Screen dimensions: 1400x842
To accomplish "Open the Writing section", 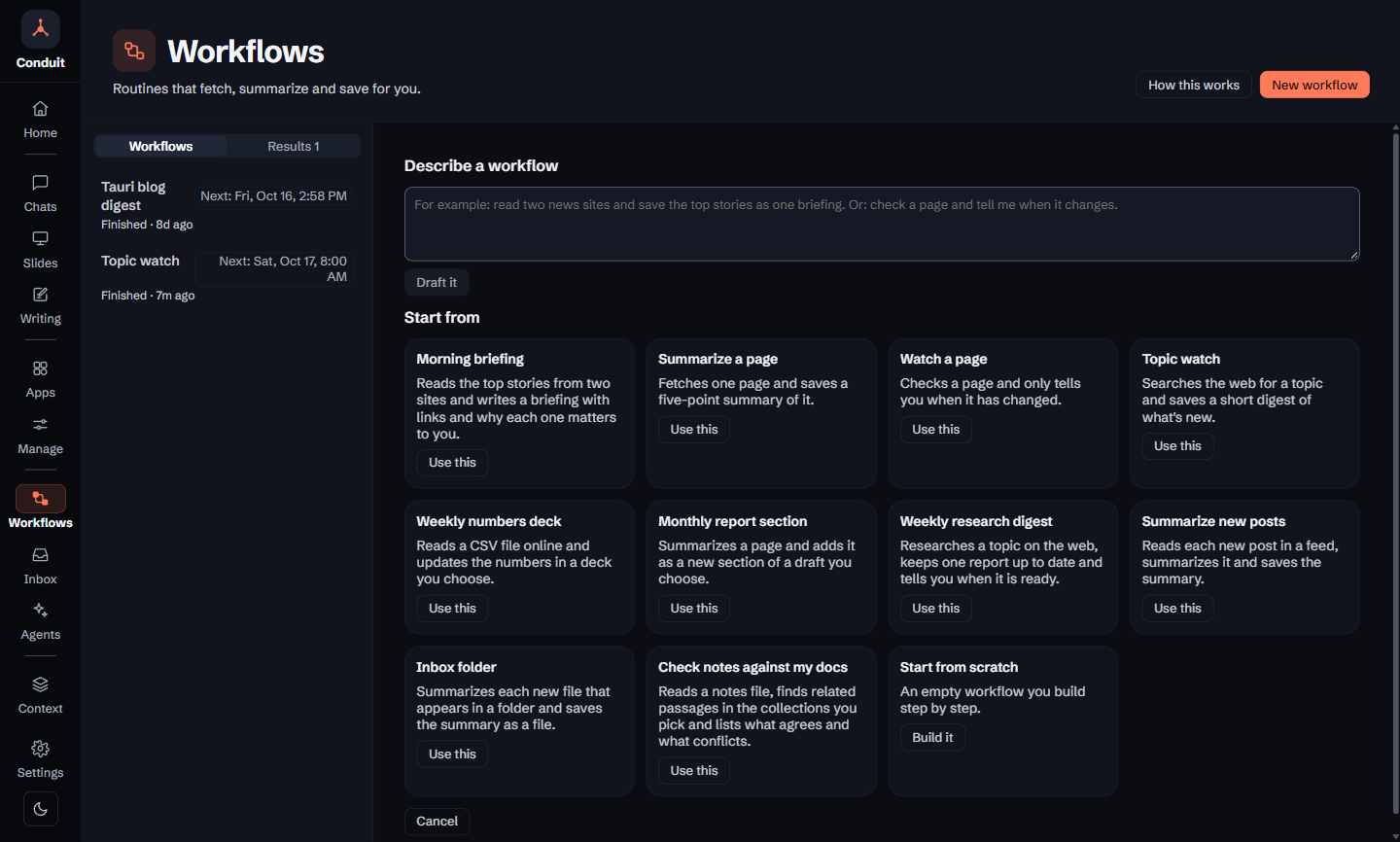I will (40, 305).
